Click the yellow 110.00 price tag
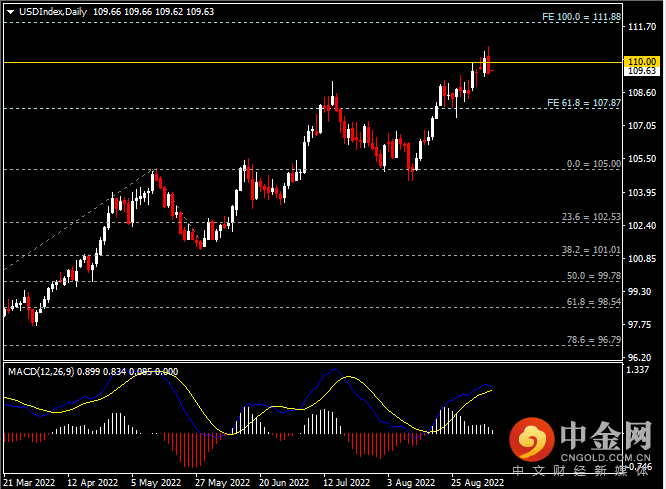The image size is (666, 489). pyautogui.click(x=641, y=62)
